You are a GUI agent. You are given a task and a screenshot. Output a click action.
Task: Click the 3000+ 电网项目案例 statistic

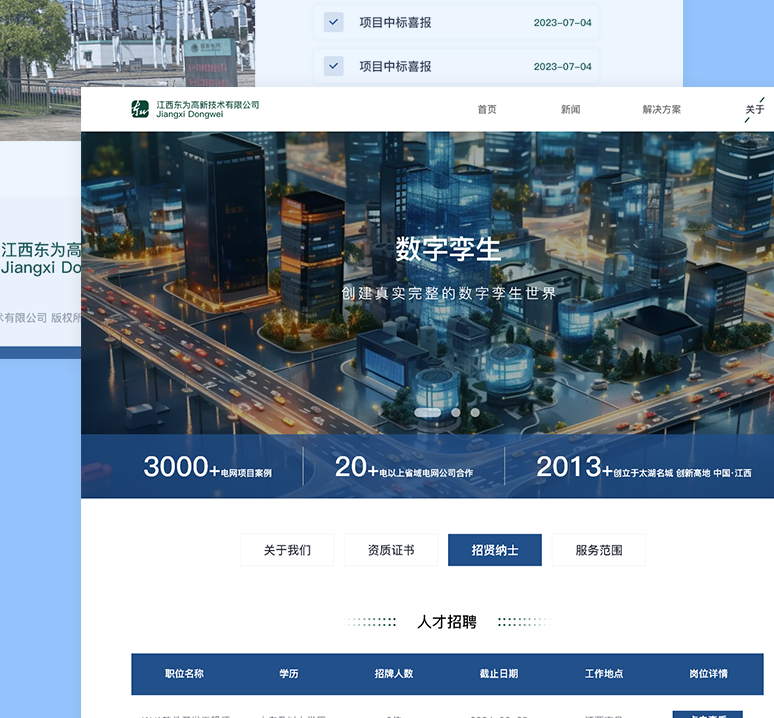coord(207,467)
